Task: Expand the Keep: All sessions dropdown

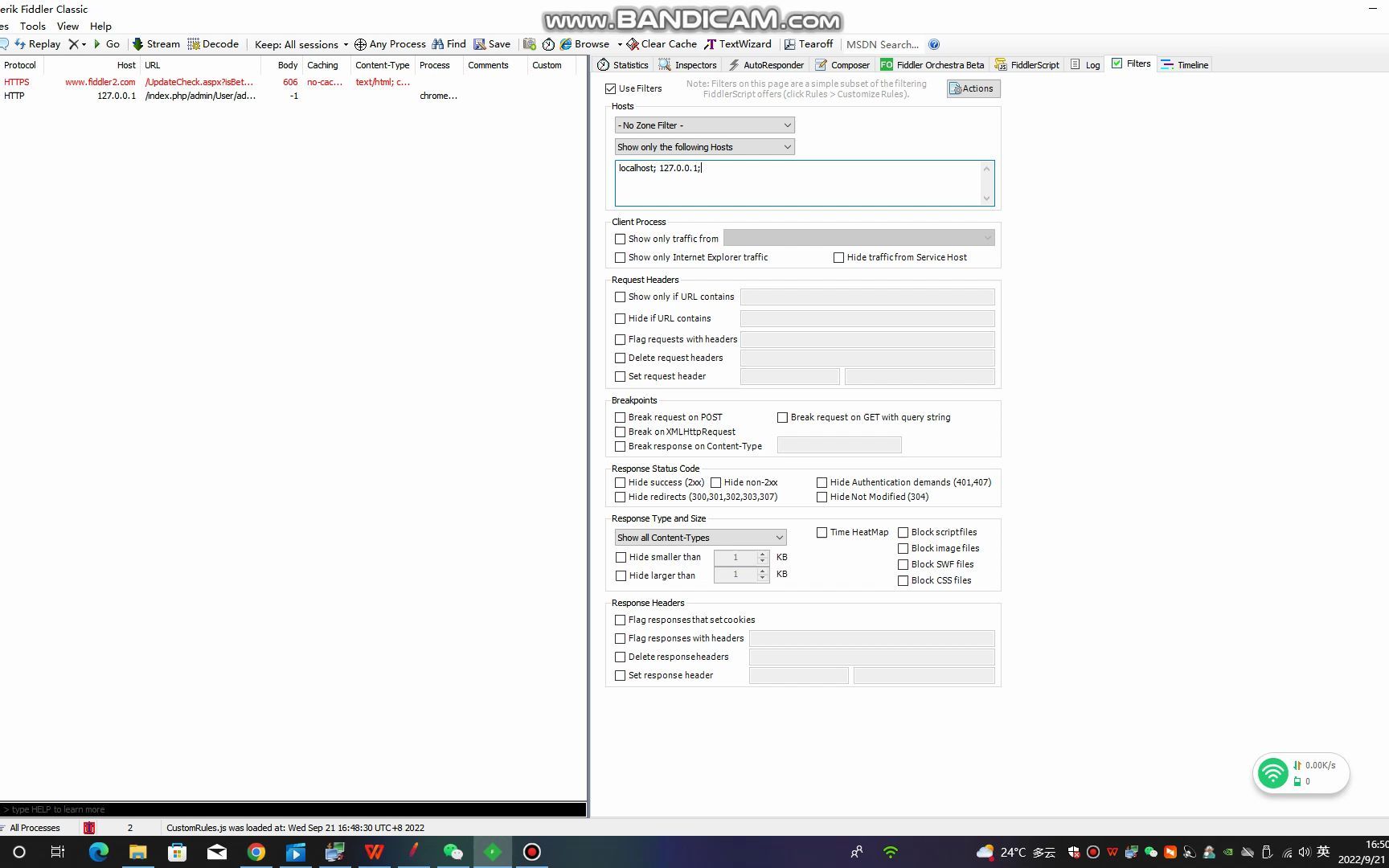Action: pyautogui.click(x=301, y=44)
